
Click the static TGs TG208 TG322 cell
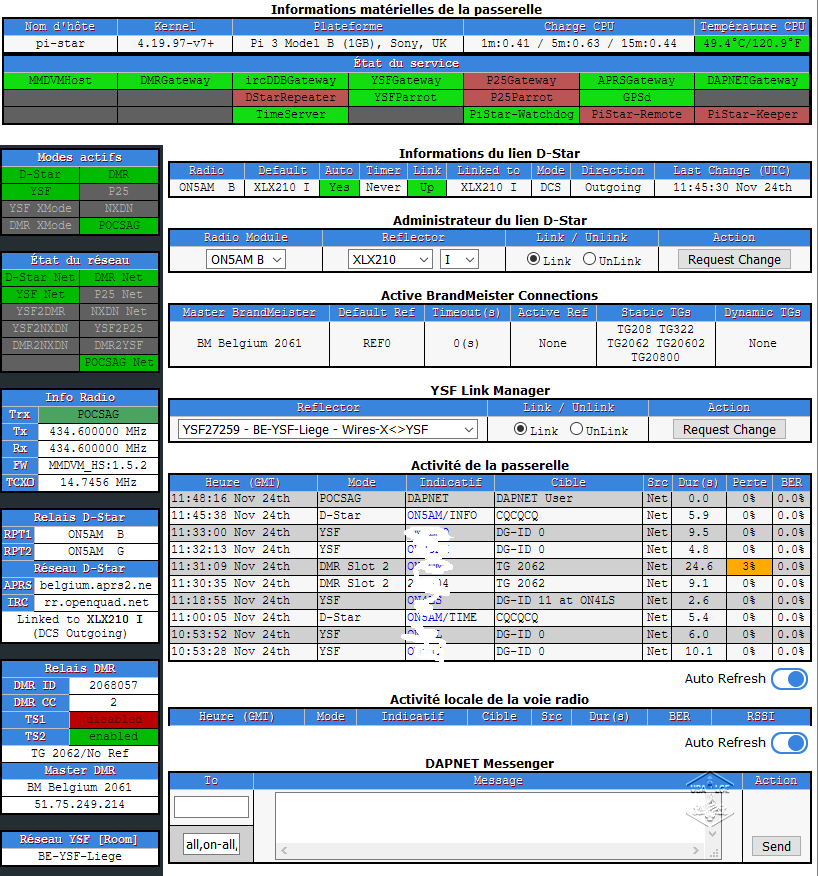point(655,344)
